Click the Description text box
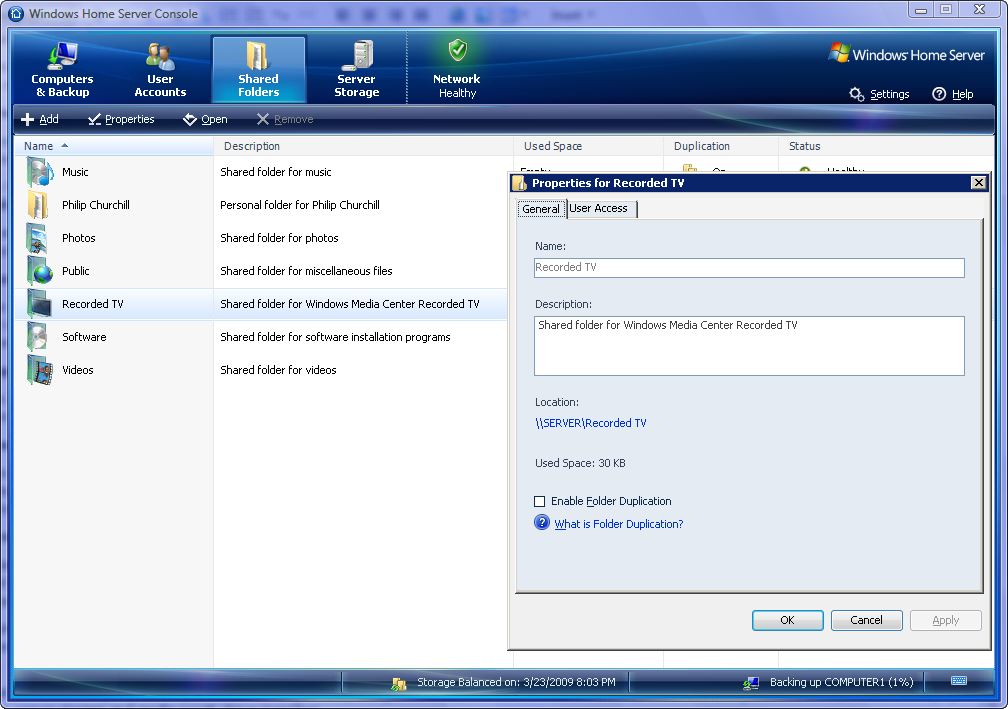1008x709 pixels. pyautogui.click(x=749, y=346)
